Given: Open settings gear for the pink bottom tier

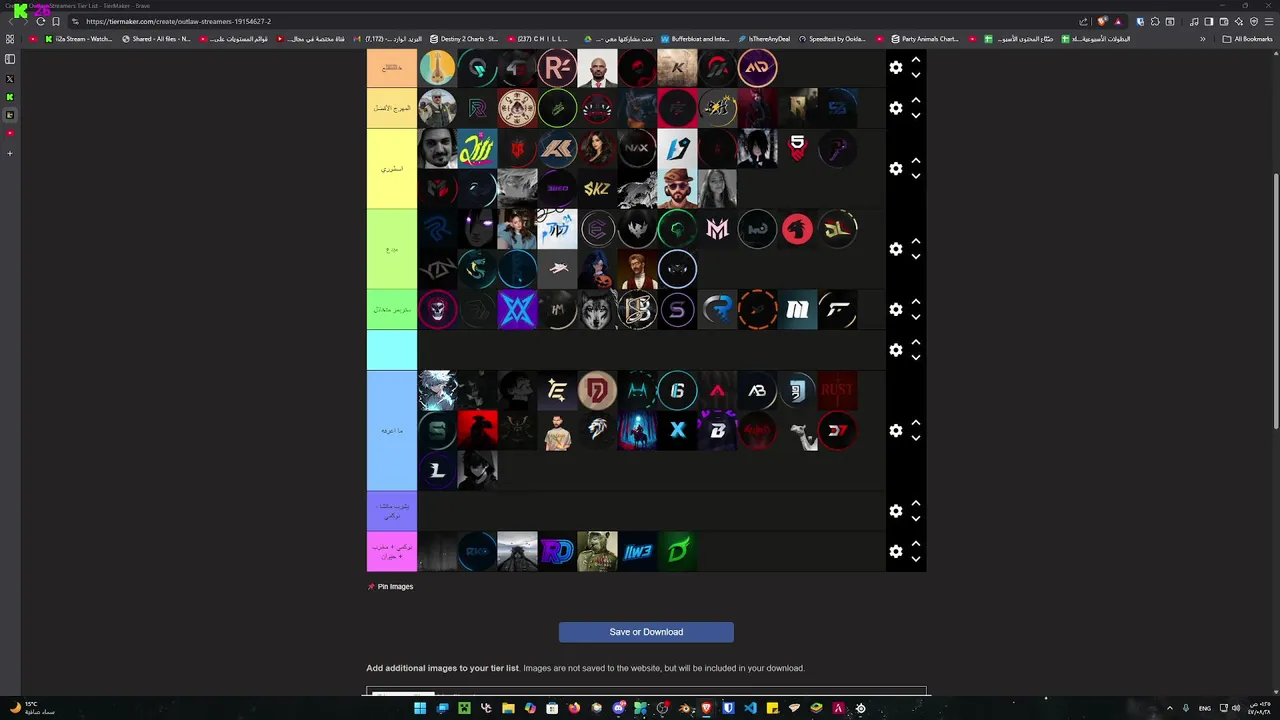Looking at the screenshot, I should click(896, 551).
